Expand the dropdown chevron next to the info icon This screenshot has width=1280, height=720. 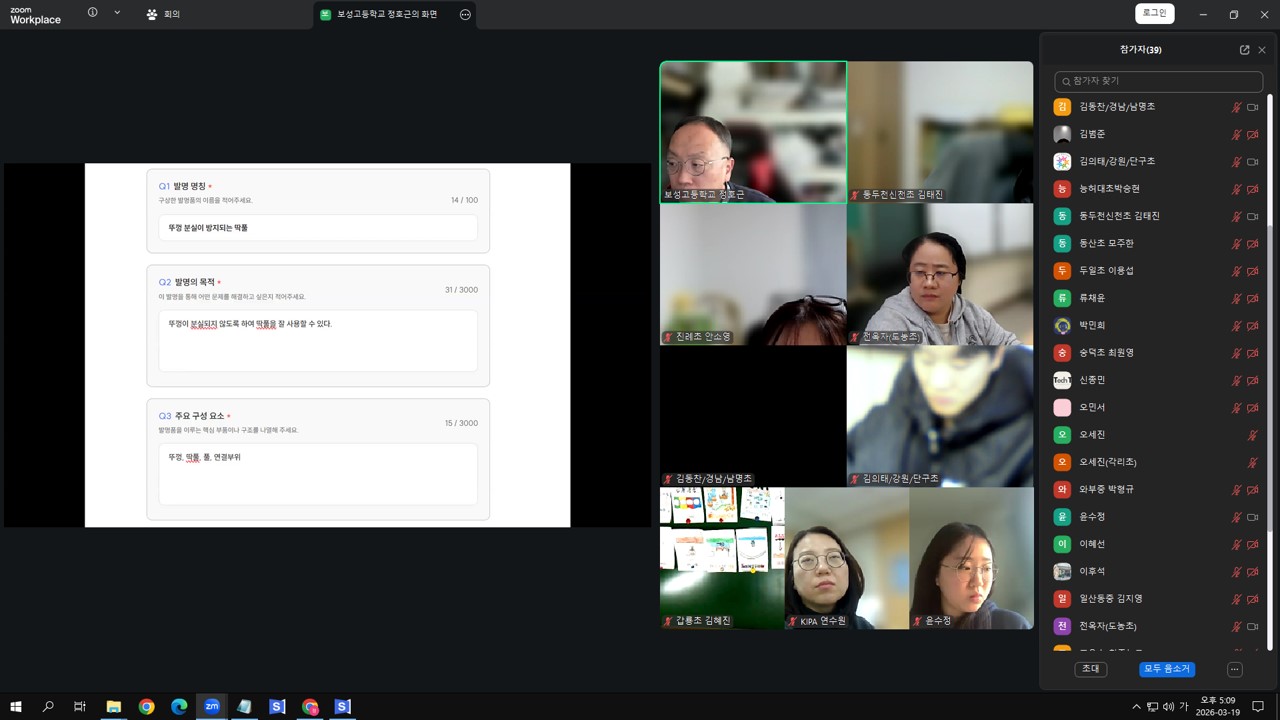pyautogui.click(x=117, y=13)
